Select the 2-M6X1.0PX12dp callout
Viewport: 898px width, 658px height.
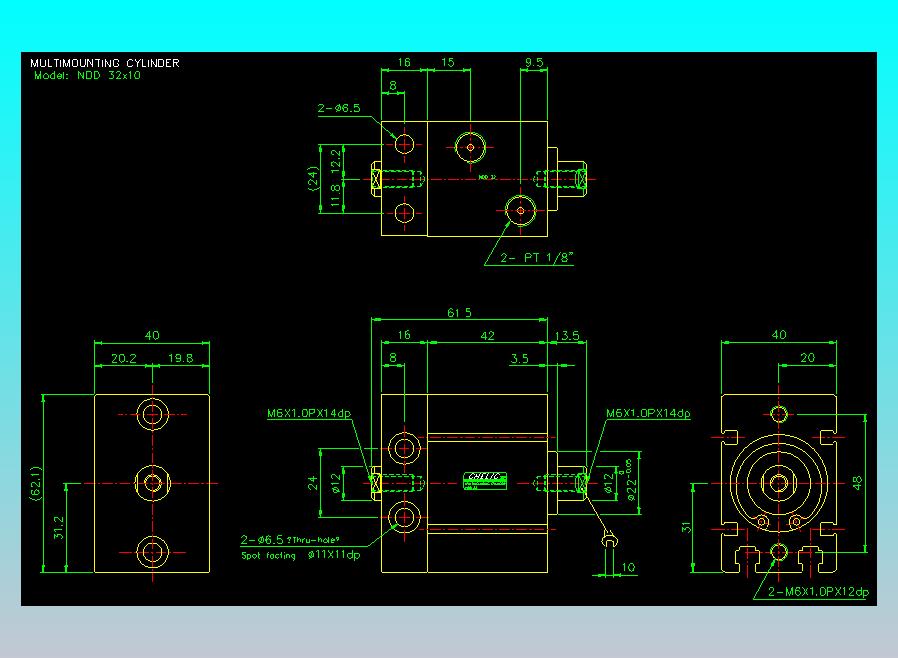818,592
